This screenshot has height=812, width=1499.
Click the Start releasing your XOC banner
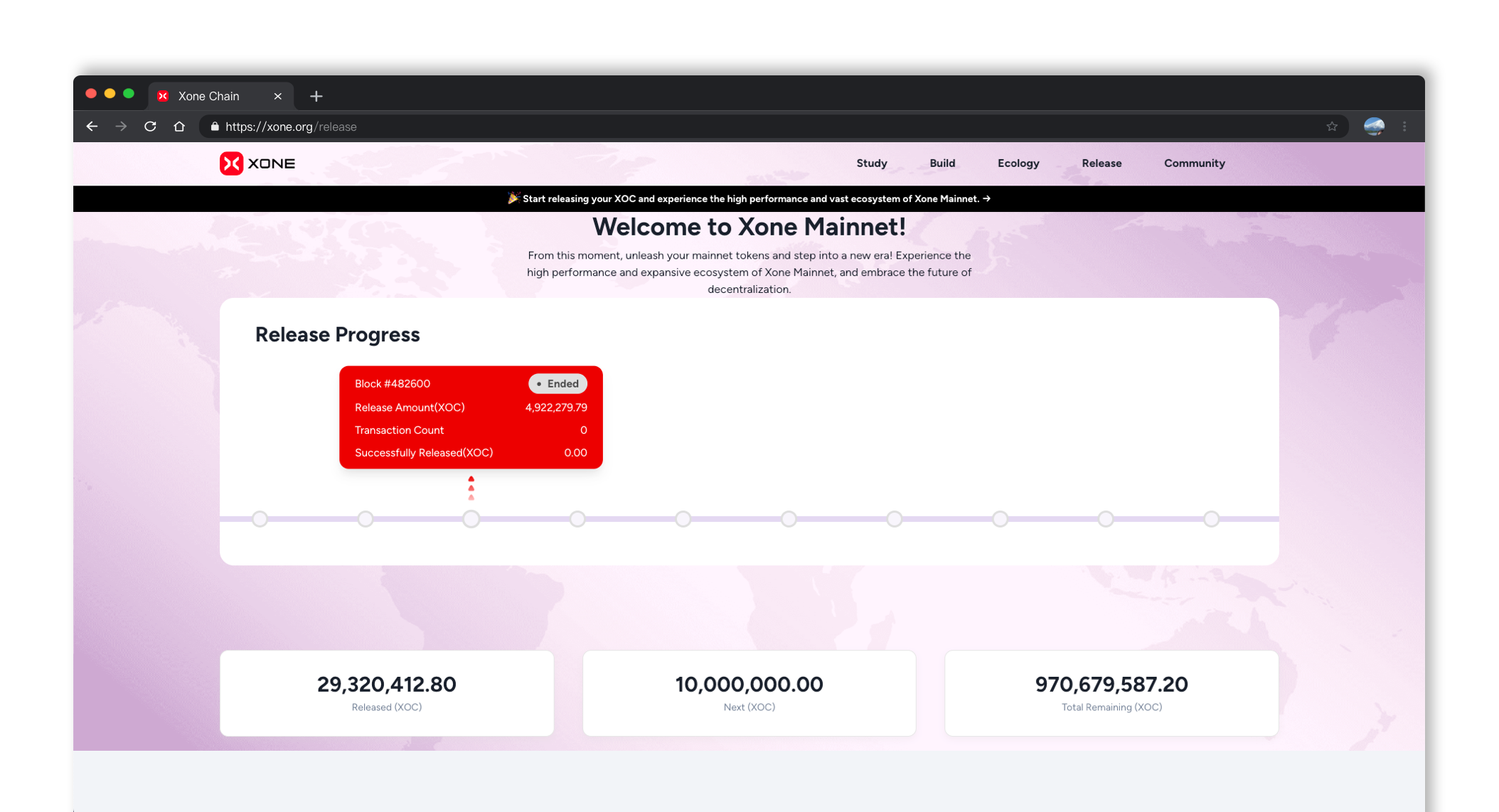749,199
